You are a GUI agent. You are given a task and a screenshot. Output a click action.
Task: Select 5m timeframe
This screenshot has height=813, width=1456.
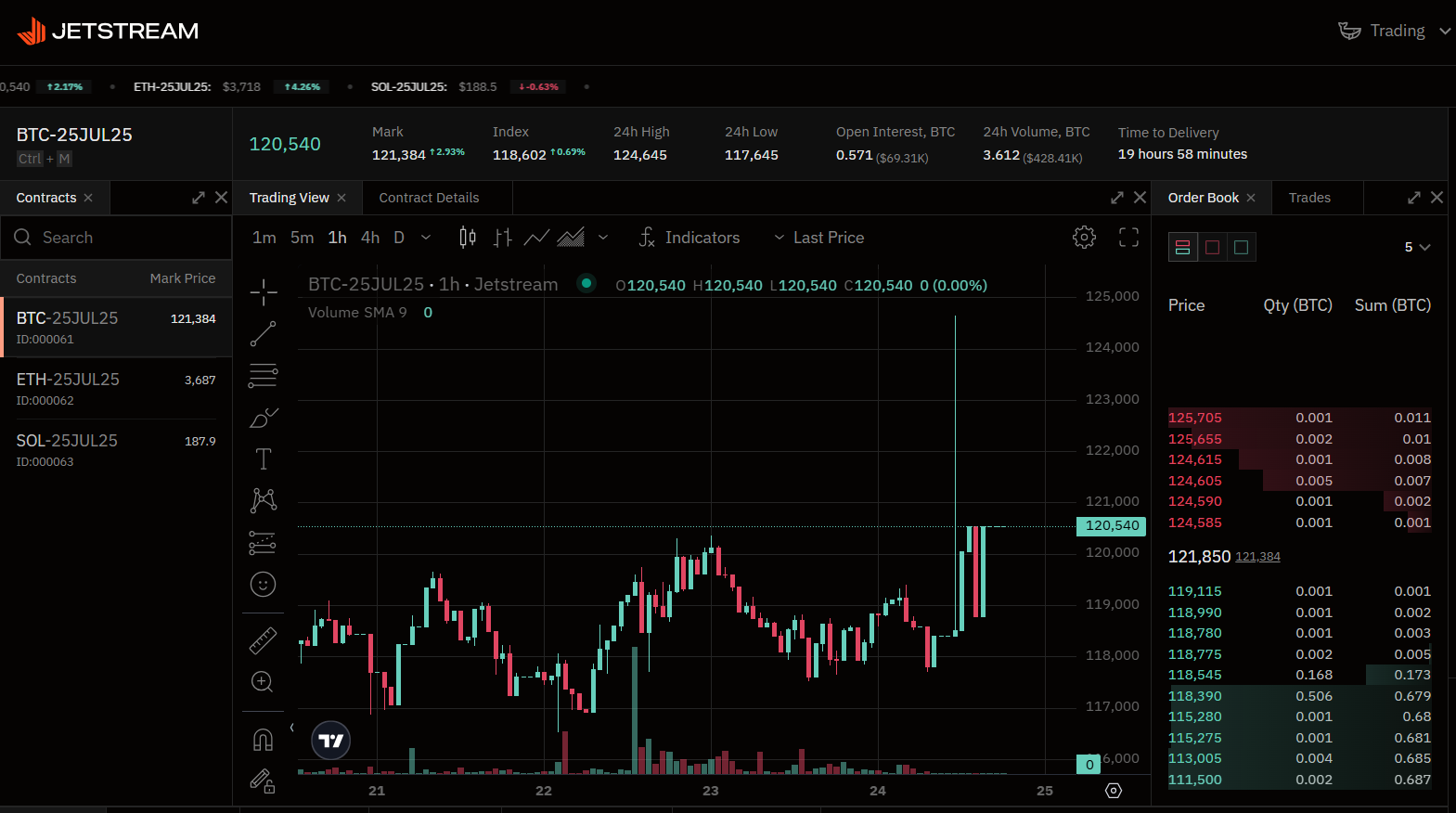[x=303, y=238]
